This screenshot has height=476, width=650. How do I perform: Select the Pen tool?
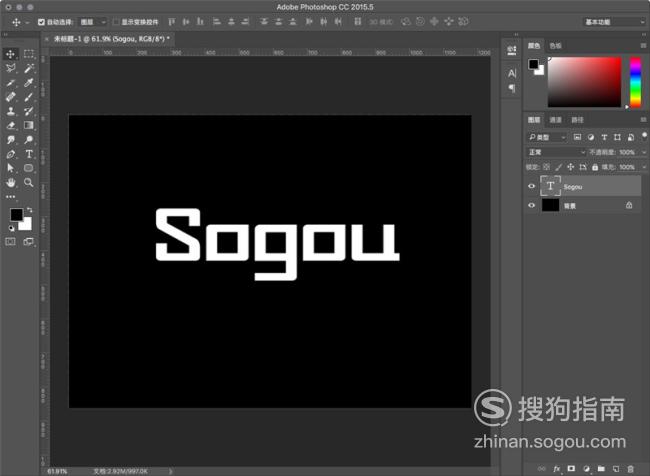(11, 154)
